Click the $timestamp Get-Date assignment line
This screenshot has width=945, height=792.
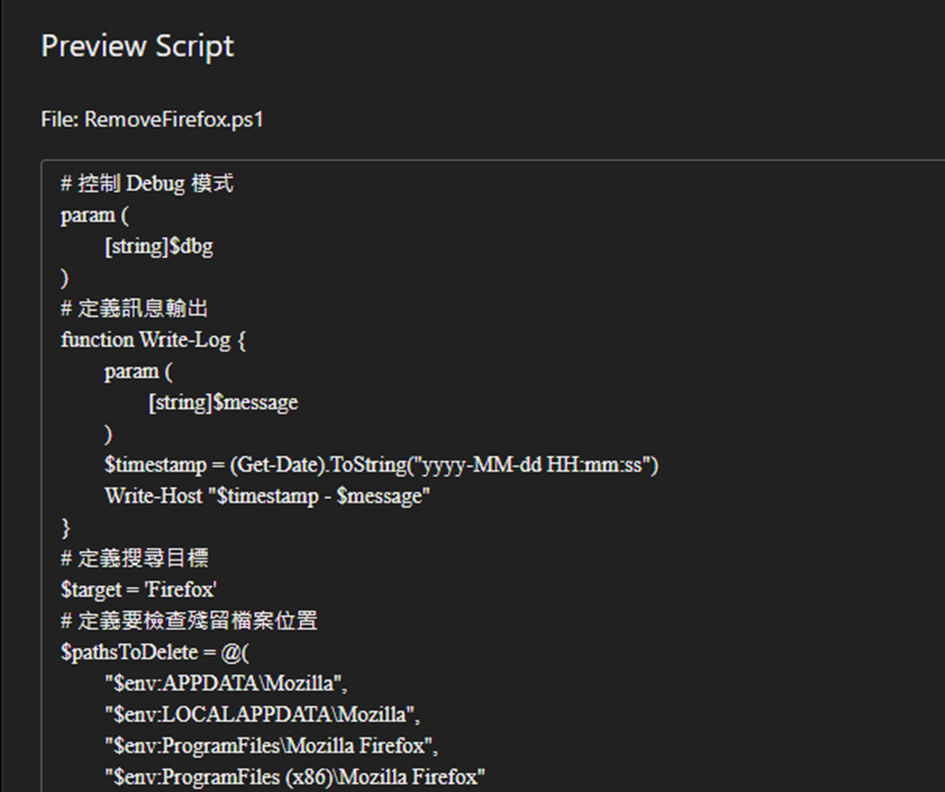tap(381, 465)
